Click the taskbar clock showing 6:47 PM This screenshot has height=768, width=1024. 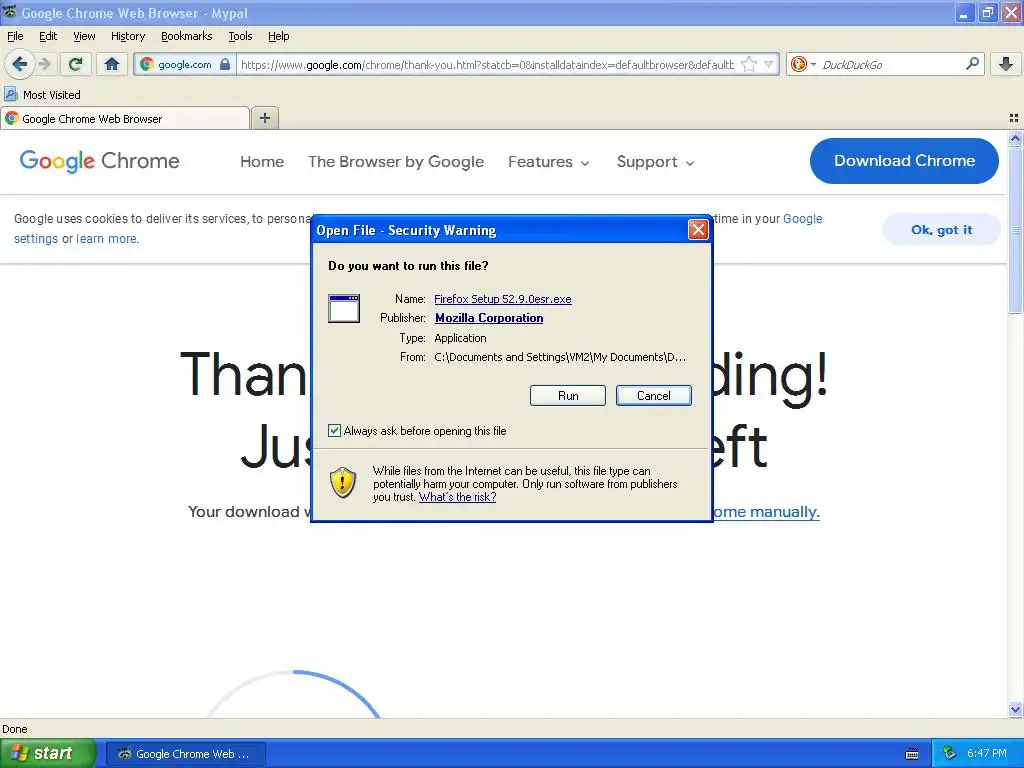pyautogui.click(x=986, y=753)
